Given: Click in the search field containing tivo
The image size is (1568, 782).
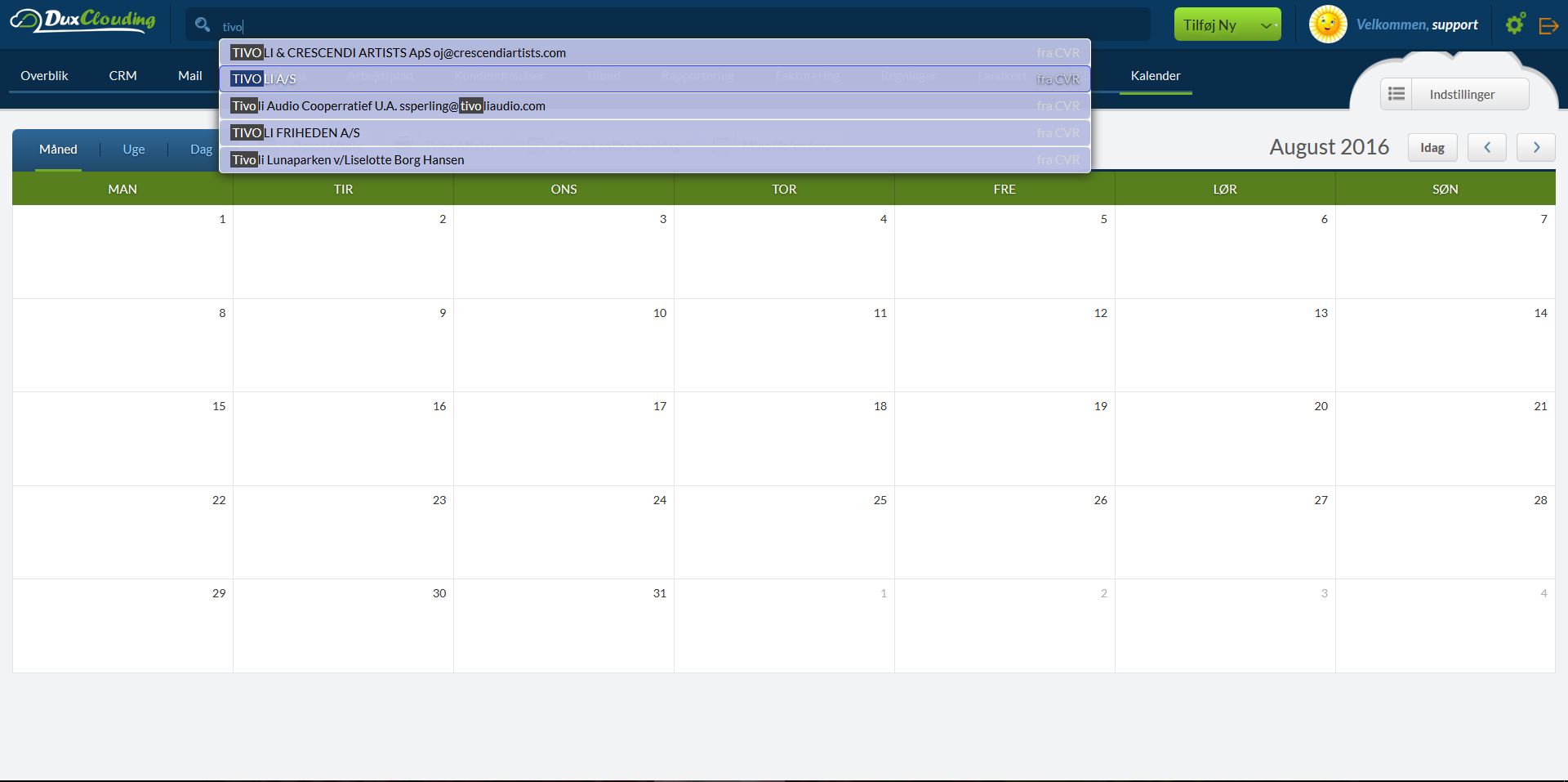Looking at the screenshot, I should [668, 25].
